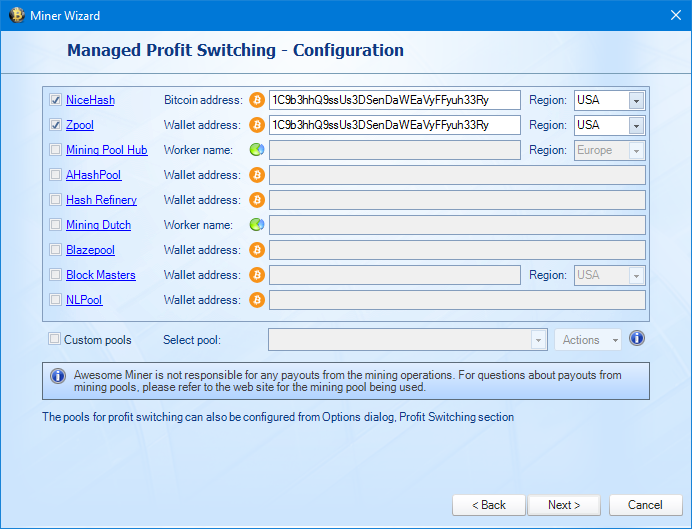The height and width of the screenshot is (529, 692).
Task: Enable the Custom pools checkbox
Action: [x=54, y=339]
